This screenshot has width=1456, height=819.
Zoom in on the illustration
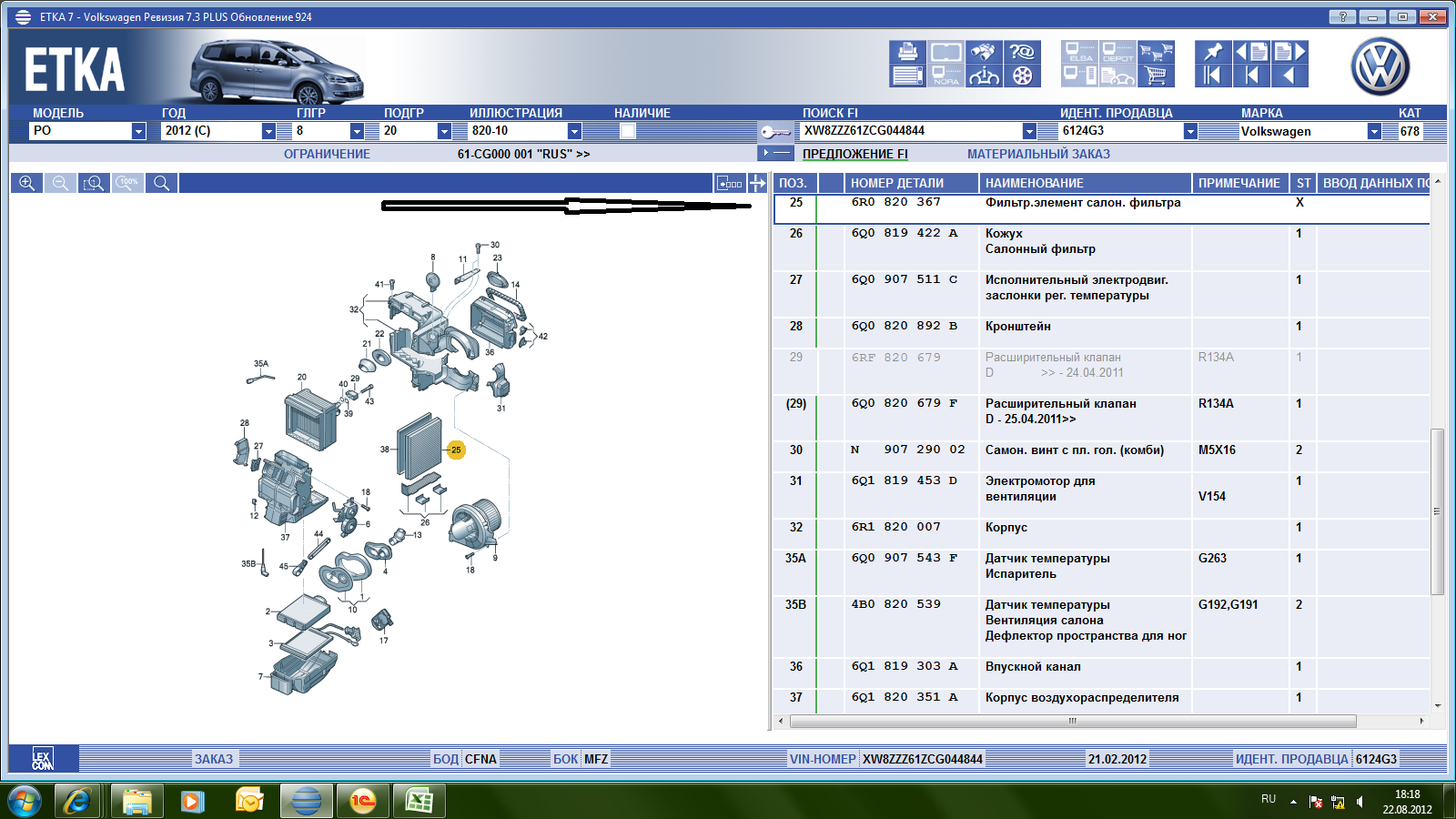click(27, 183)
